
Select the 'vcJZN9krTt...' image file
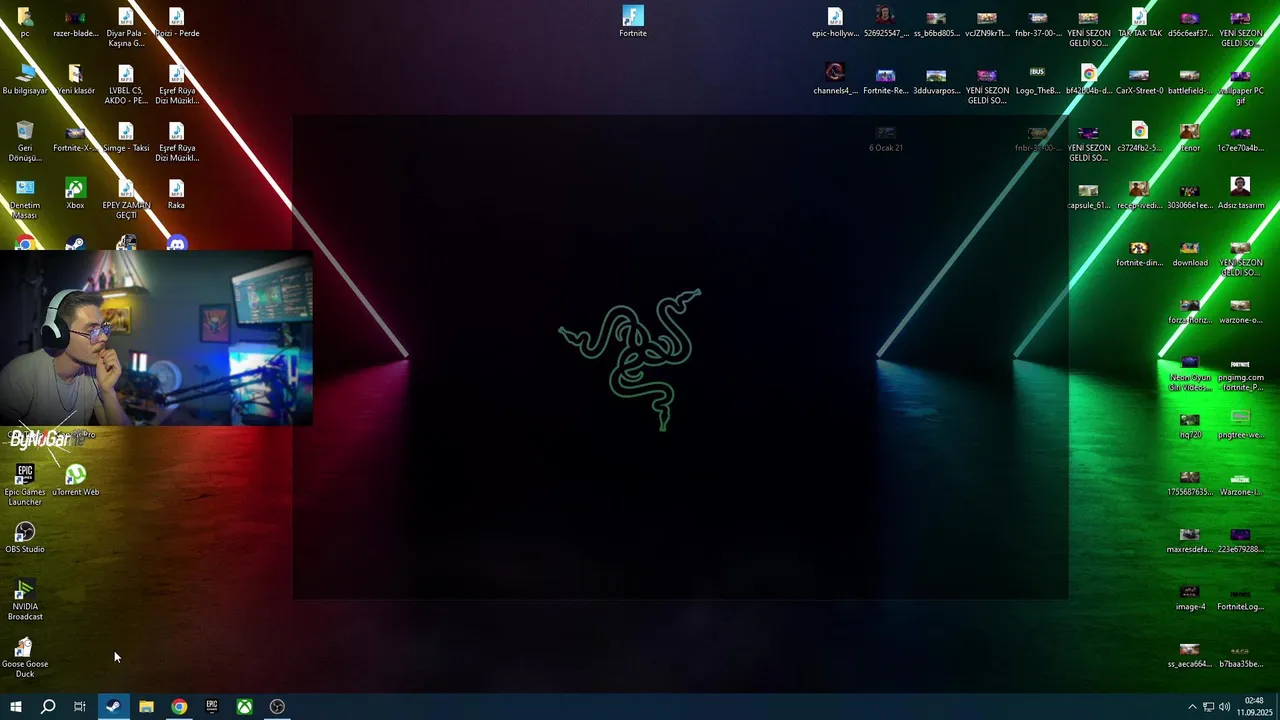(x=987, y=22)
